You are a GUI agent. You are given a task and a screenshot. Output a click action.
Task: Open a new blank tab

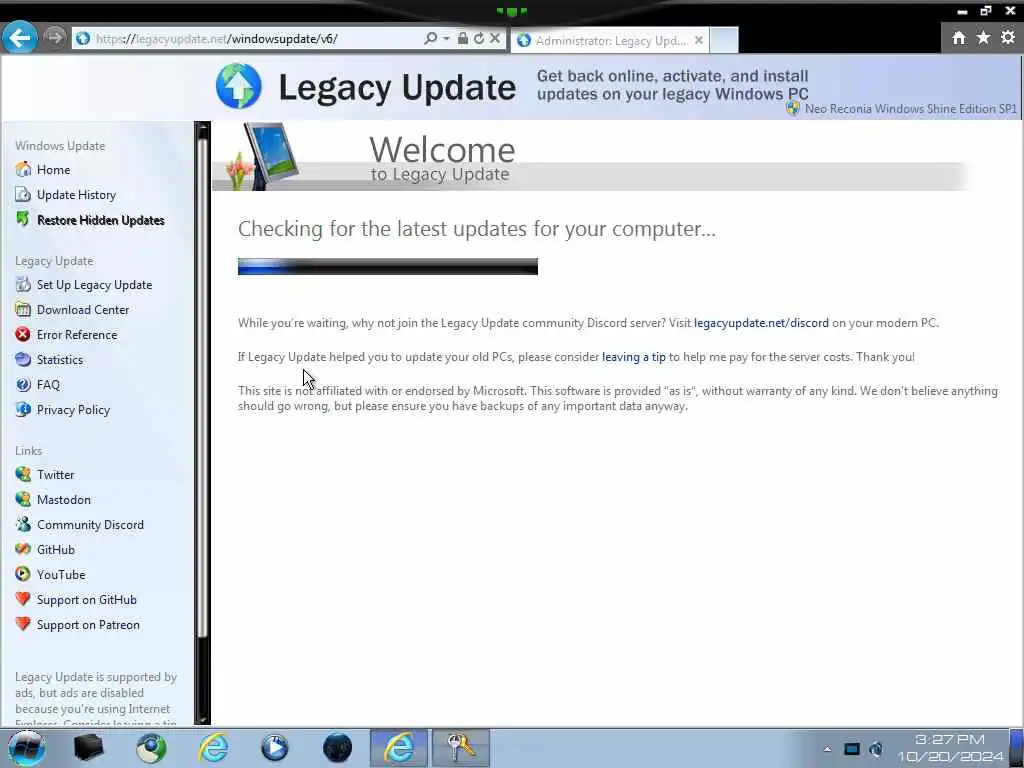724,40
